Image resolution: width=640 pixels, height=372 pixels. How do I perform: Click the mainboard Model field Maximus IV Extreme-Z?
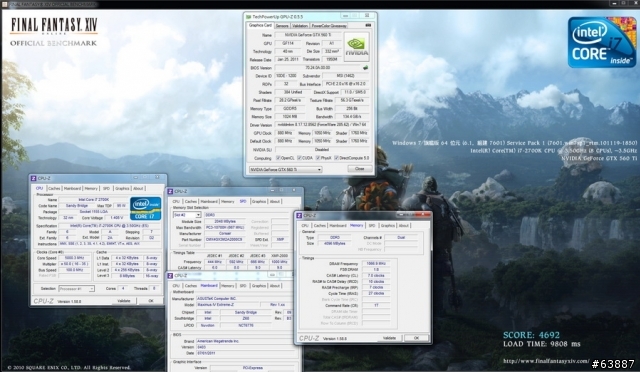point(227,305)
